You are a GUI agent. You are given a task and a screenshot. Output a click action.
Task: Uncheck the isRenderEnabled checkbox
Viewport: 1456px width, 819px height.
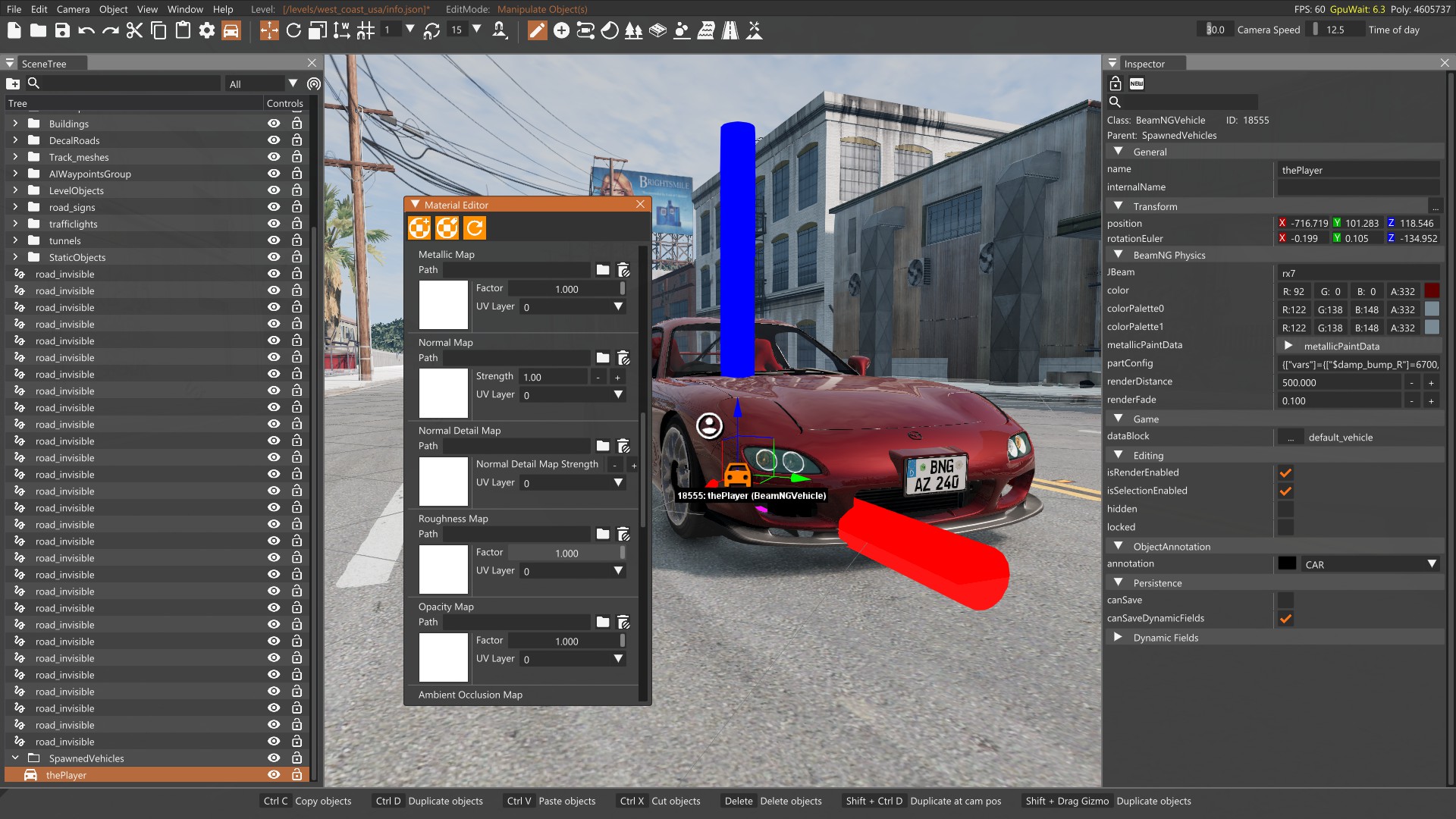(1285, 472)
